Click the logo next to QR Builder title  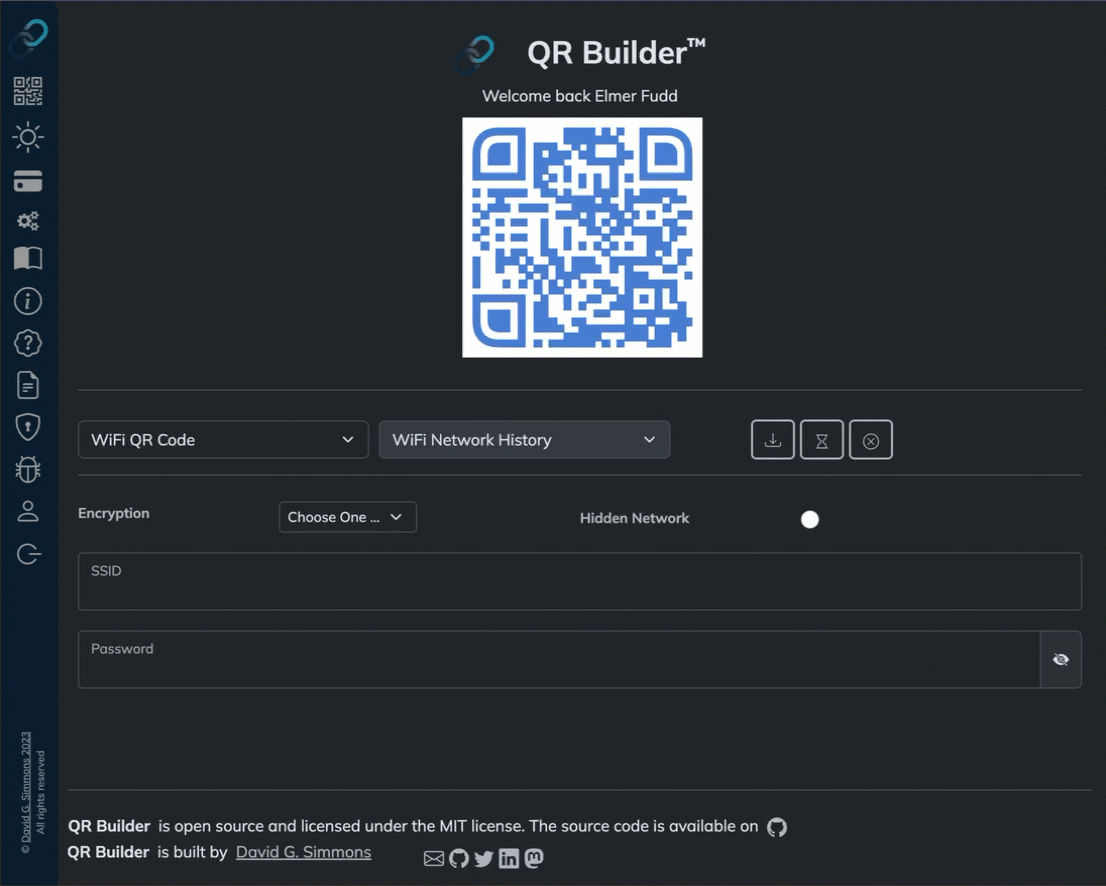click(x=475, y=54)
